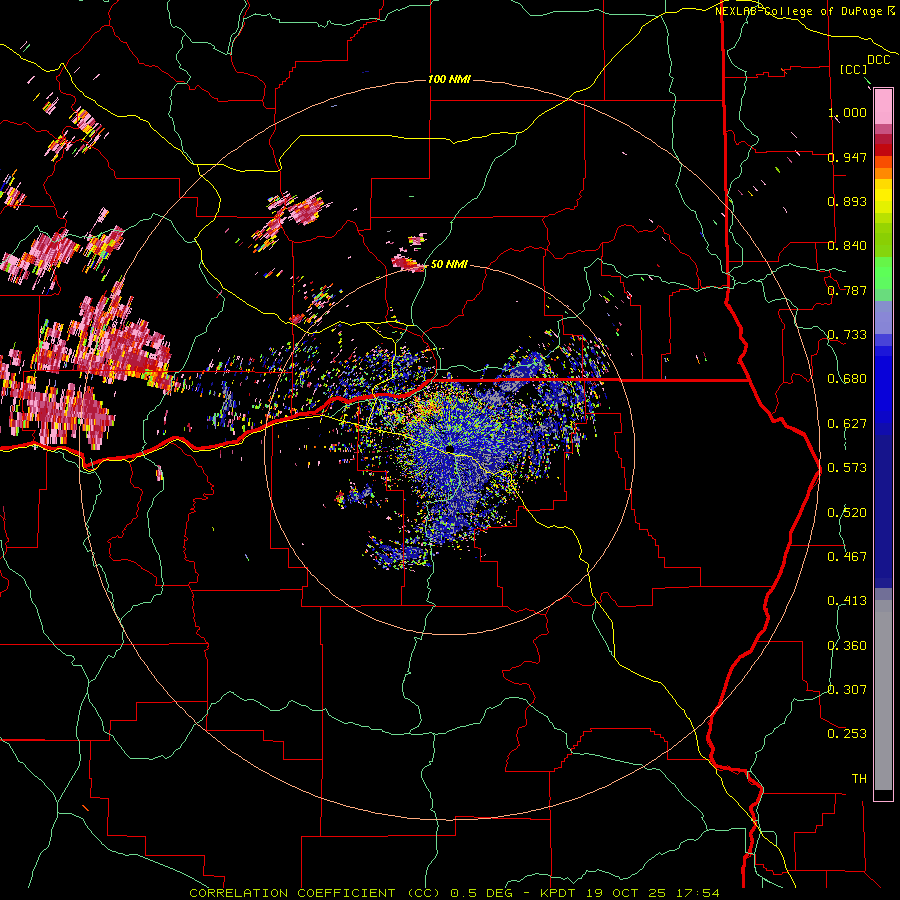Image resolution: width=900 pixels, height=900 pixels.
Task: Click the 0.467 scale value
Action: (x=847, y=557)
